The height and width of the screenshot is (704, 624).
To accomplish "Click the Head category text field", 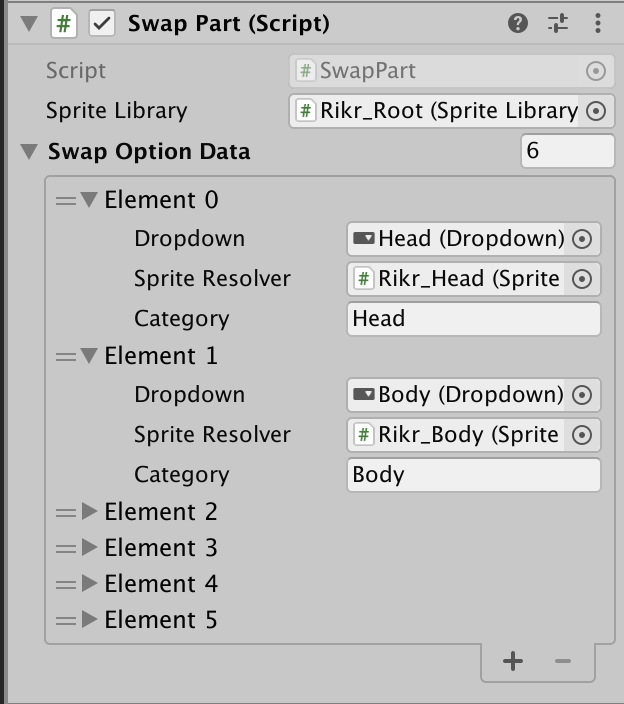I will 474,319.
